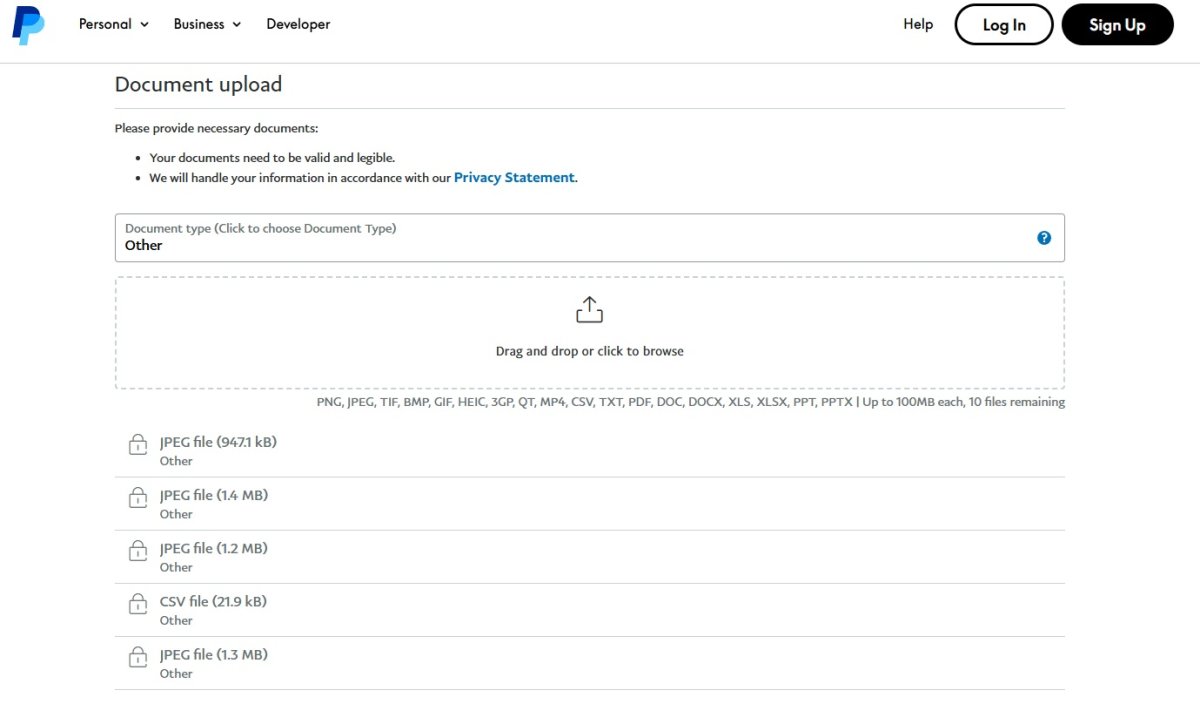Open the Help link in header
The height and width of the screenshot is (704, 1200).
[x=918, y=24]
